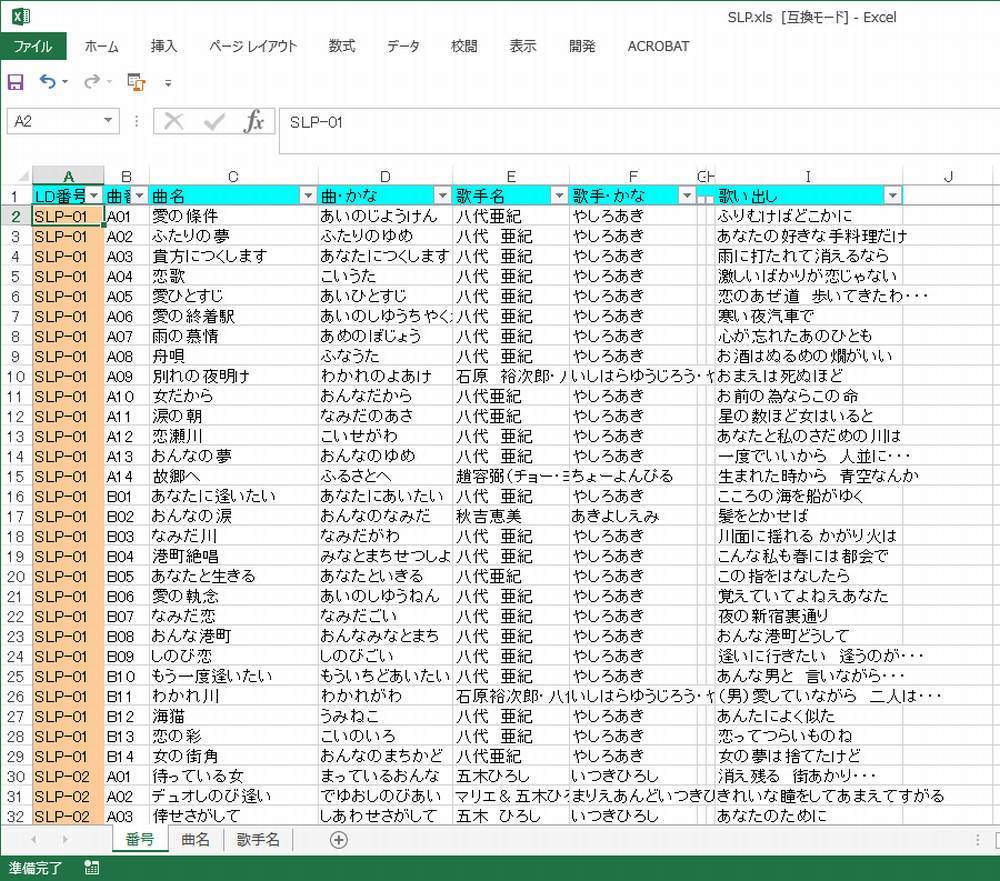Open the 歌手名 column filter dropdown
The width and height of the screenshot is (1000, 881).
(559, 196)
